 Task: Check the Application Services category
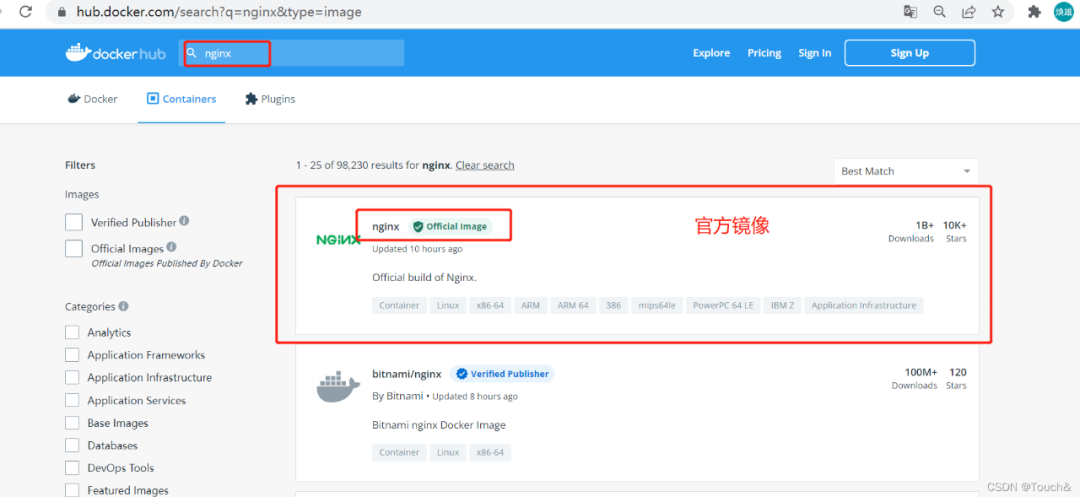[72, 401]
